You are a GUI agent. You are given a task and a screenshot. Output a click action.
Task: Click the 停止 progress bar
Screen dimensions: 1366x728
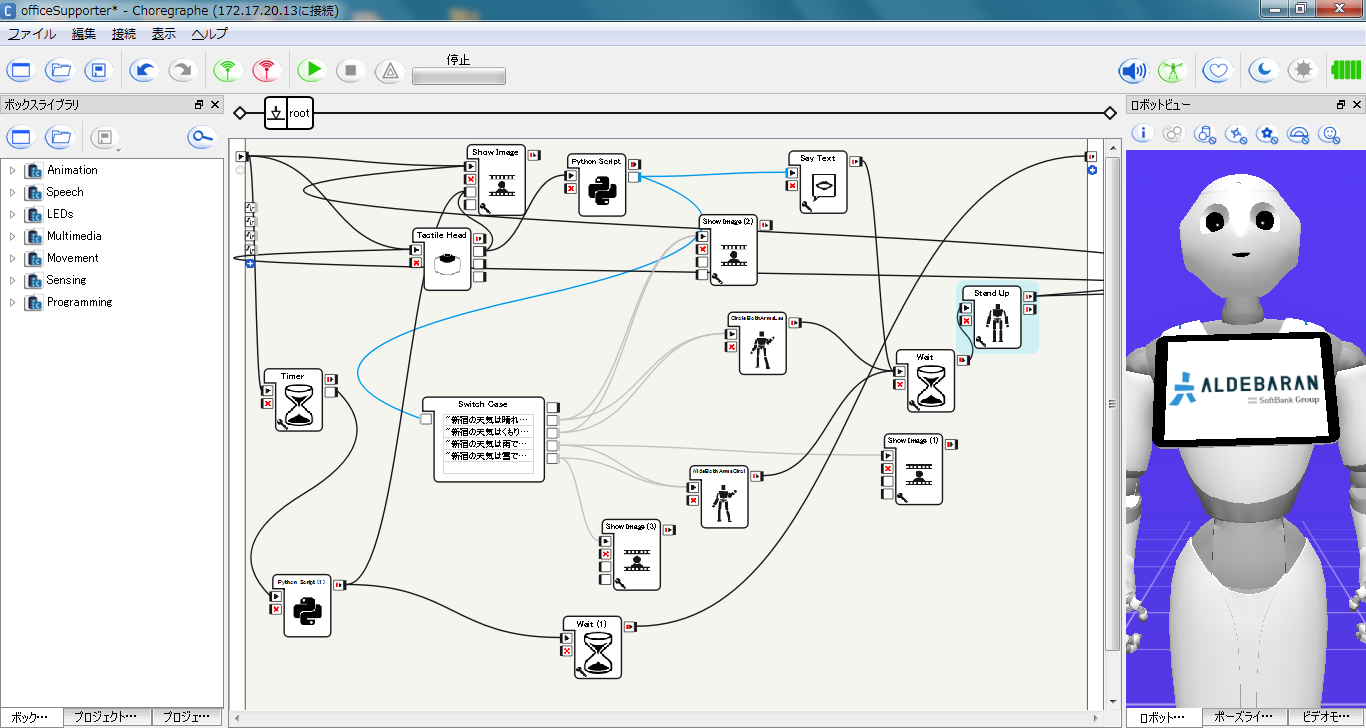[x=459, y=76]
